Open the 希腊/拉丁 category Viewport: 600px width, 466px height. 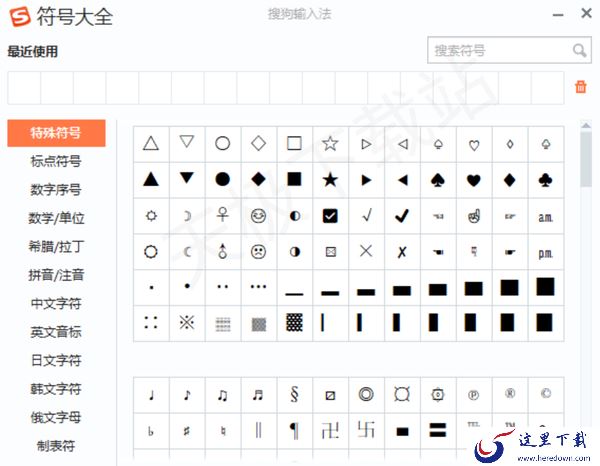point(56,246)
